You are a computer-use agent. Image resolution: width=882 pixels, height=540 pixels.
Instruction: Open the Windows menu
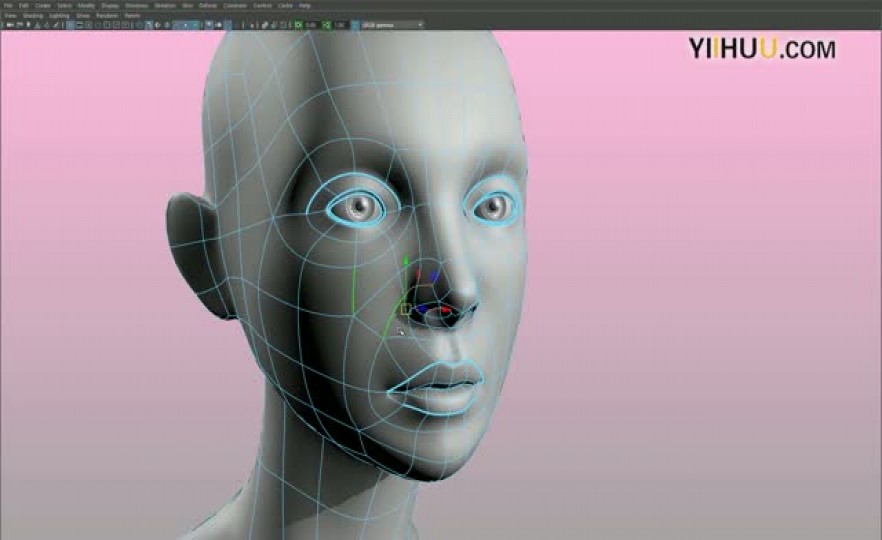(136, 6)
